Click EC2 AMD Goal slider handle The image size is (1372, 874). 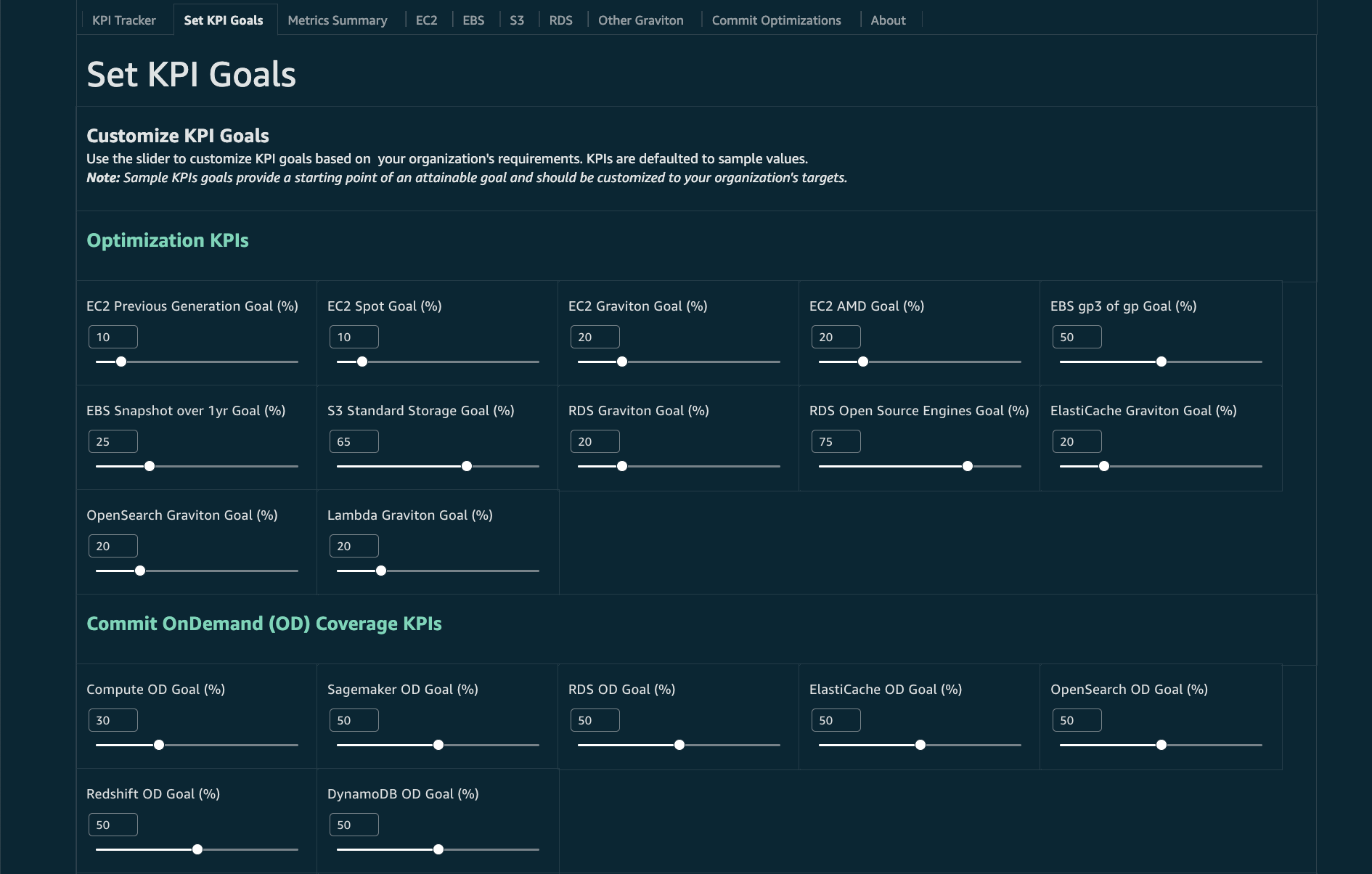point(863,362)
